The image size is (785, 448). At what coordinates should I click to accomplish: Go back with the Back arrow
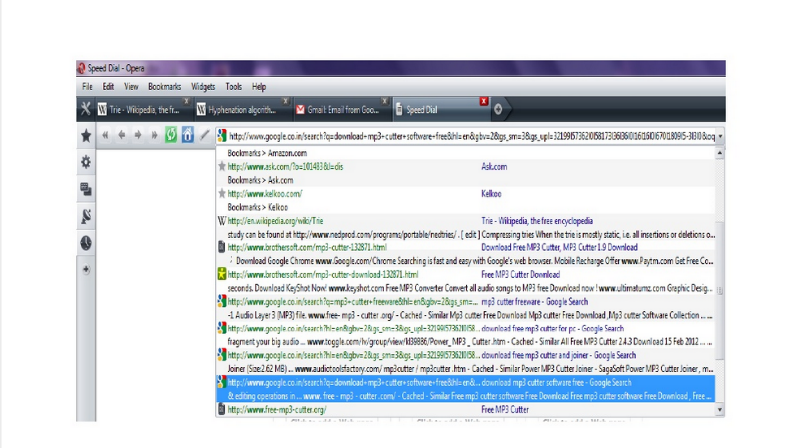coord(122,135)
